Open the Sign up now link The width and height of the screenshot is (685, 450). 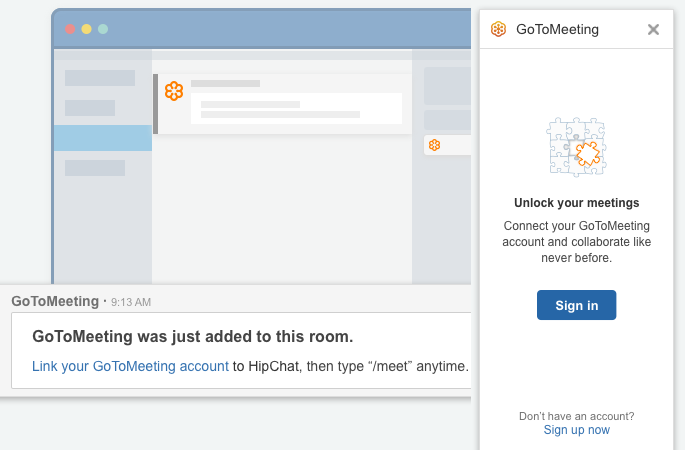click(576, 430)
